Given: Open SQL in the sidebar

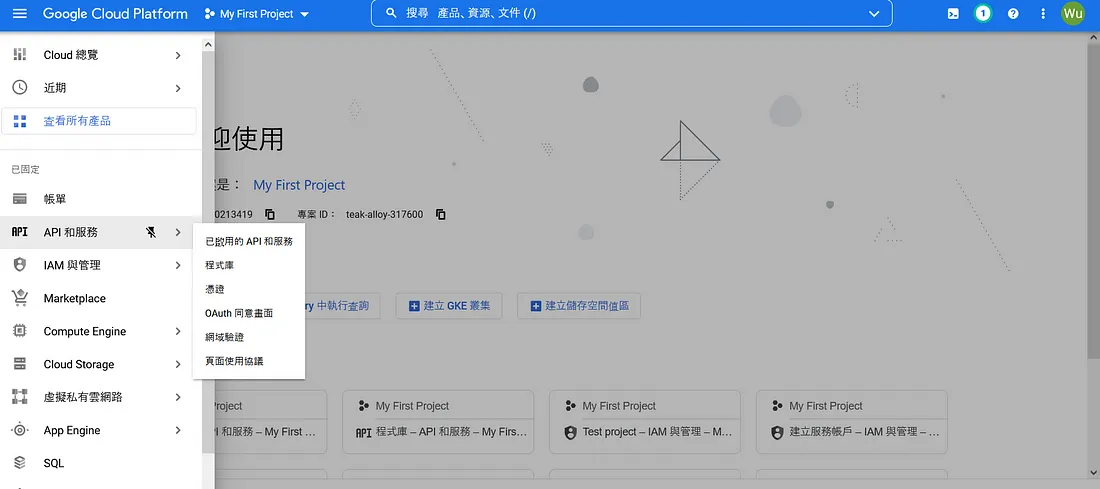Looking at the screenshot, I should [99, 463].
